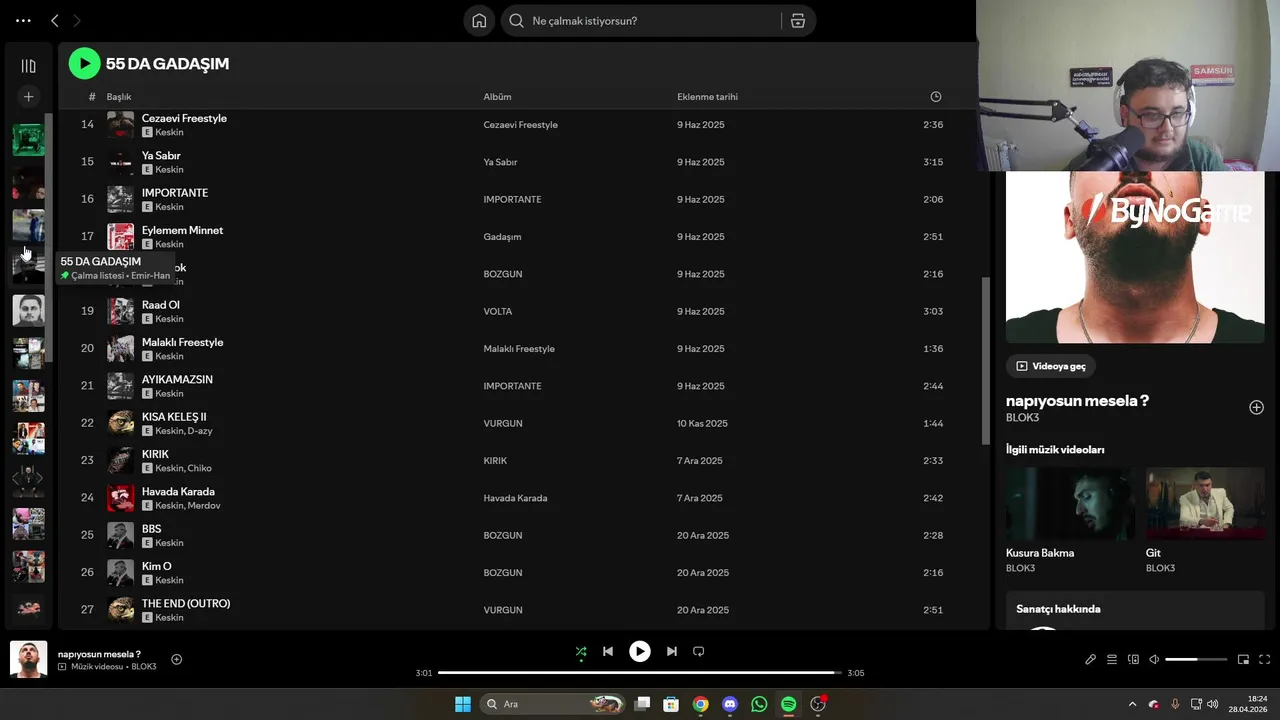Navigate back with the left chevron

tap(55, 20)
